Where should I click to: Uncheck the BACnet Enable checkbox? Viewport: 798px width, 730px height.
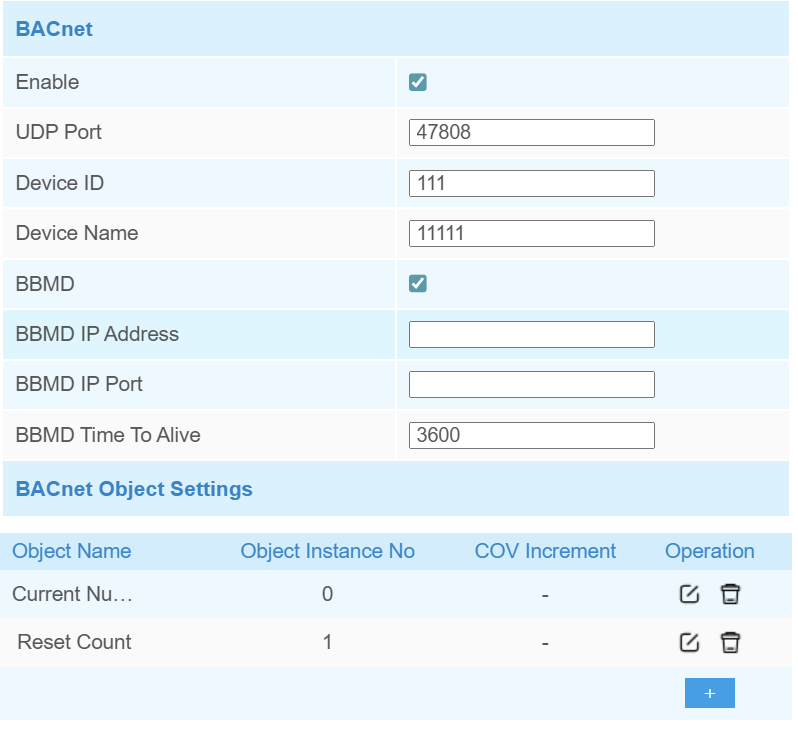click(418, 82)
